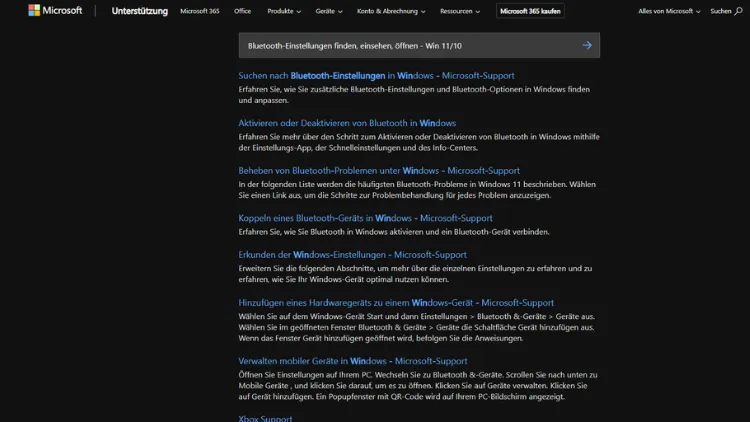Expand the Ressourcen dropdown

(460, 11)
